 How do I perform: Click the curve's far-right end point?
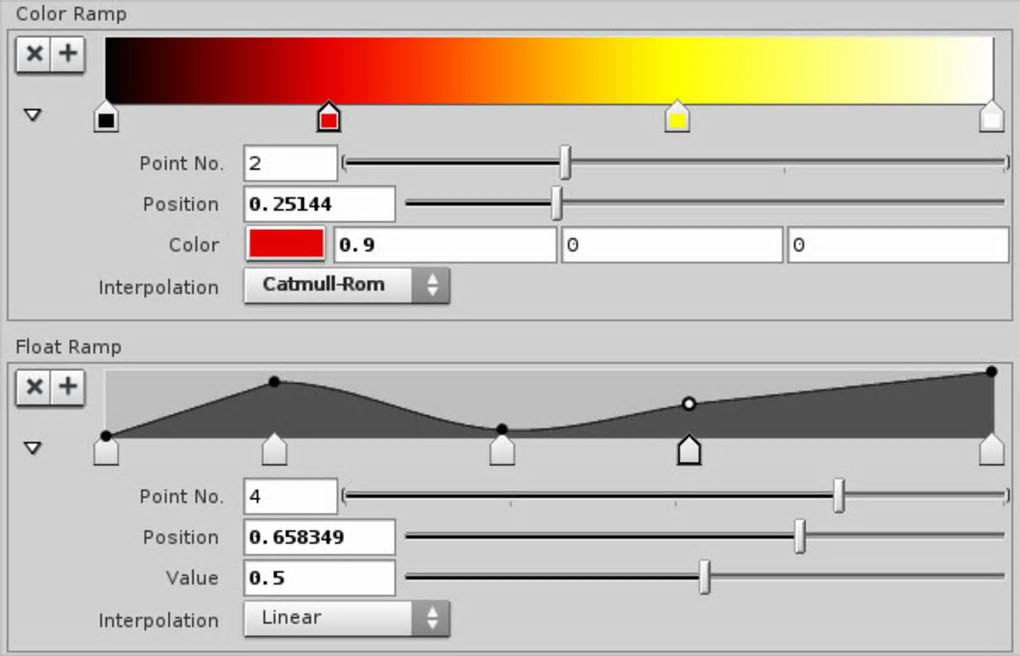(x=991, y=372)
